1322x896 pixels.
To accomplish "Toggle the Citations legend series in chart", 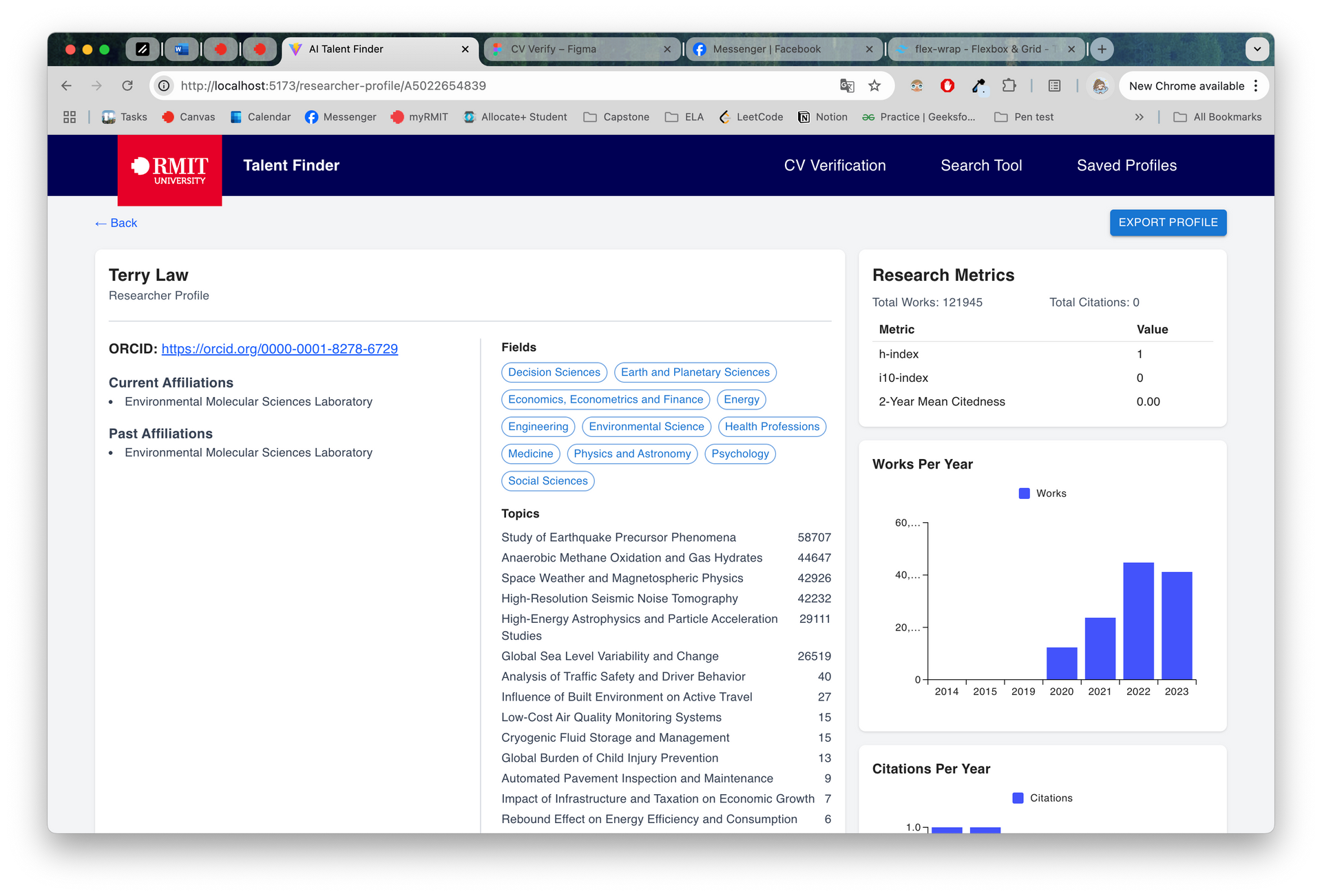I will [x=1042, y=798].
